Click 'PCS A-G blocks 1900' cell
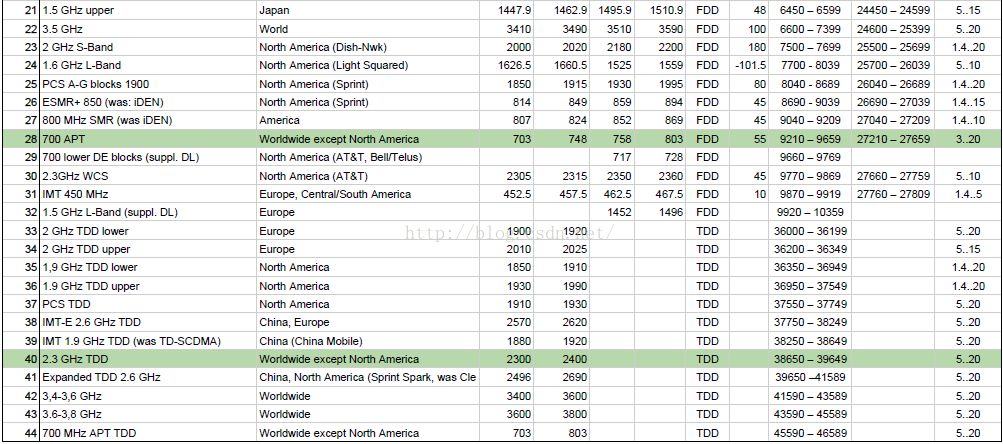The height and width of the screenshot is (444, 1003). 148,84
